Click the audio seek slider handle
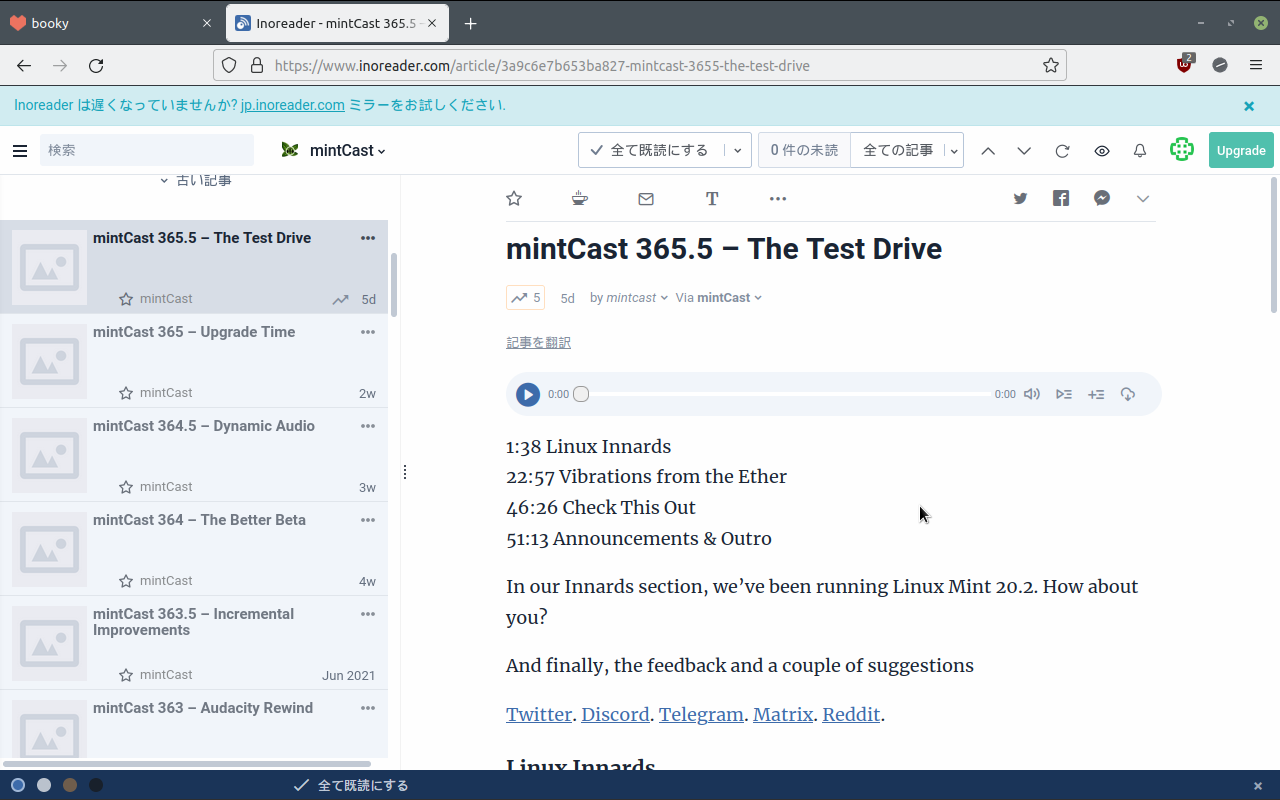 (581, 394)
